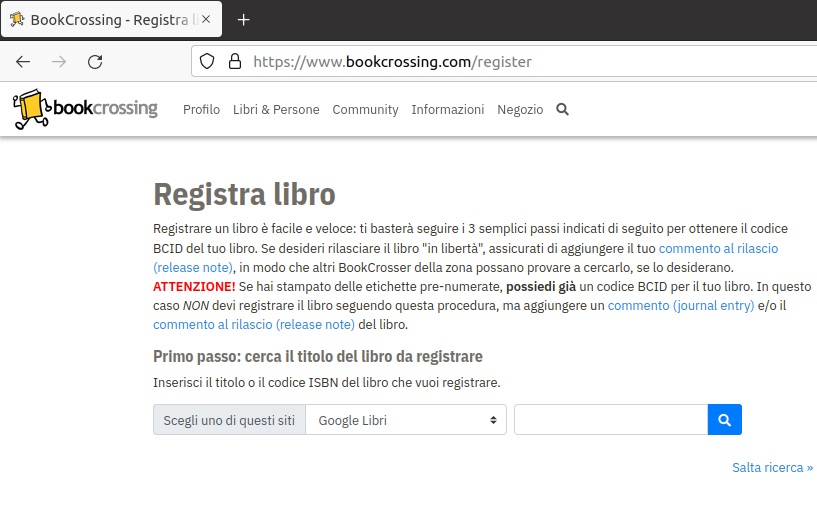Open a new tab with the plus icon

243,20
